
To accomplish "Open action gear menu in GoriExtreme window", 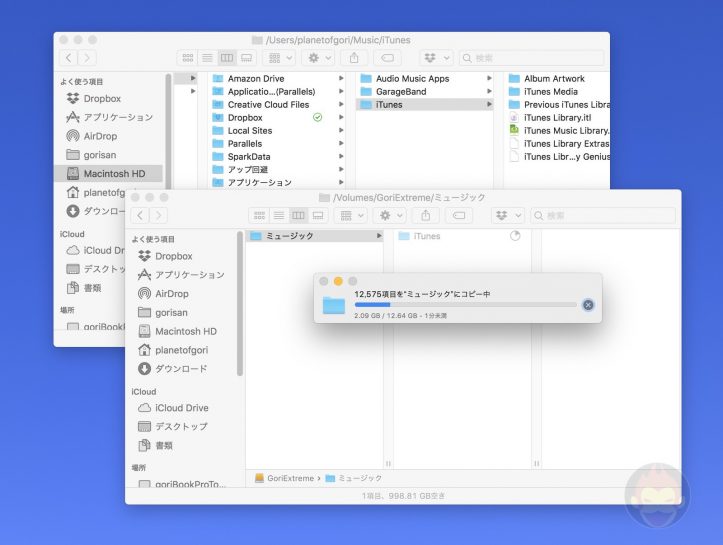I will (390, 215).
